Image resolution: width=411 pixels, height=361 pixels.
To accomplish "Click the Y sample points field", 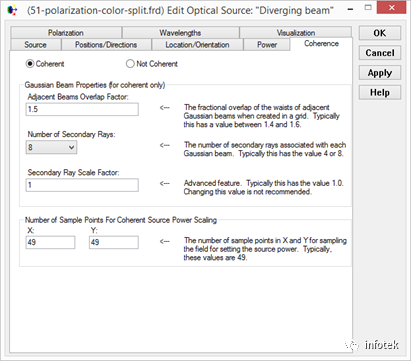I will (114, 242).
